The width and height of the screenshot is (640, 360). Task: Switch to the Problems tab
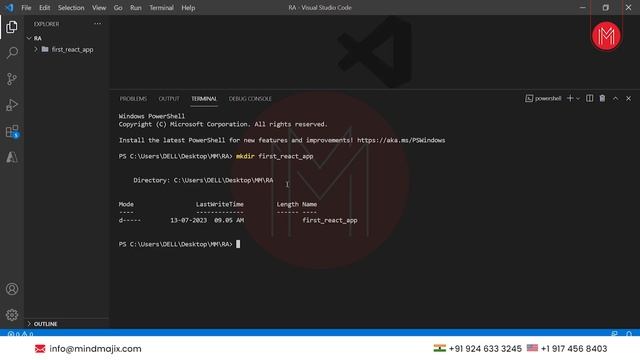point(133,99)
